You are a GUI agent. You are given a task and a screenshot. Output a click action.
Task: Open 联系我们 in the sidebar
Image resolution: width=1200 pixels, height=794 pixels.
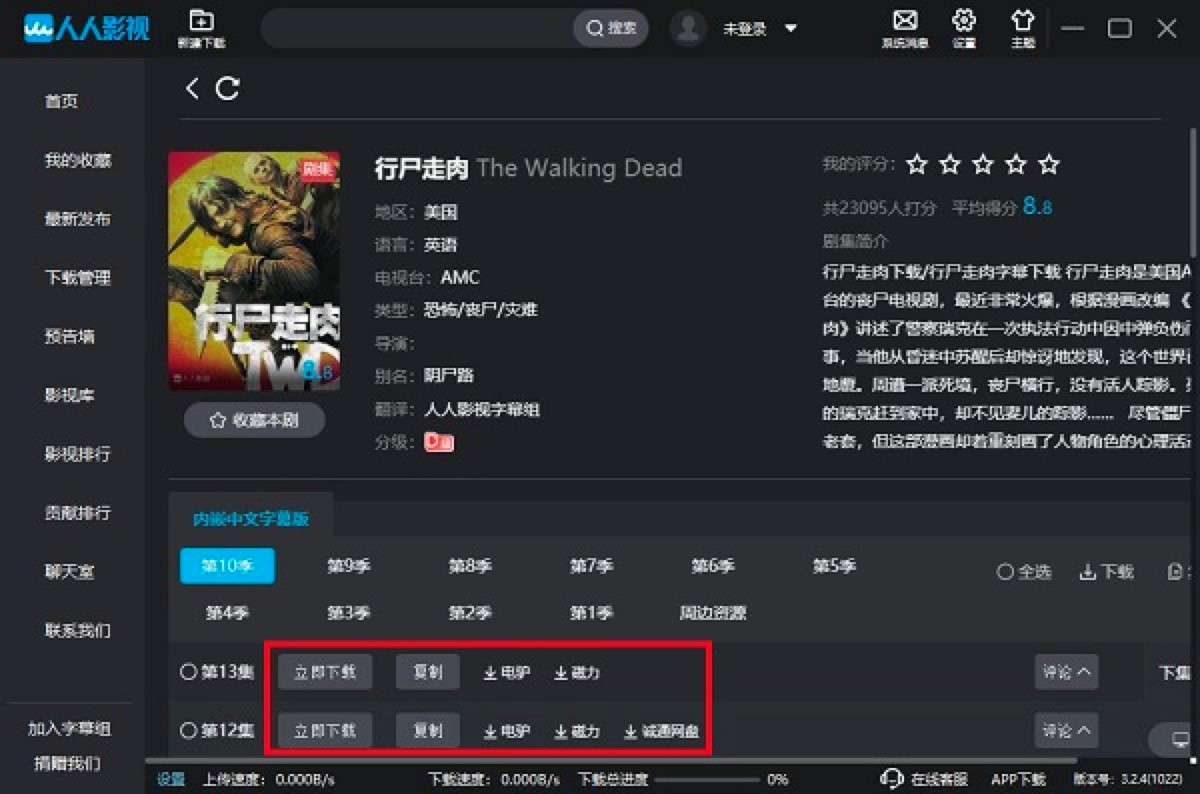[x=77, y=631]
